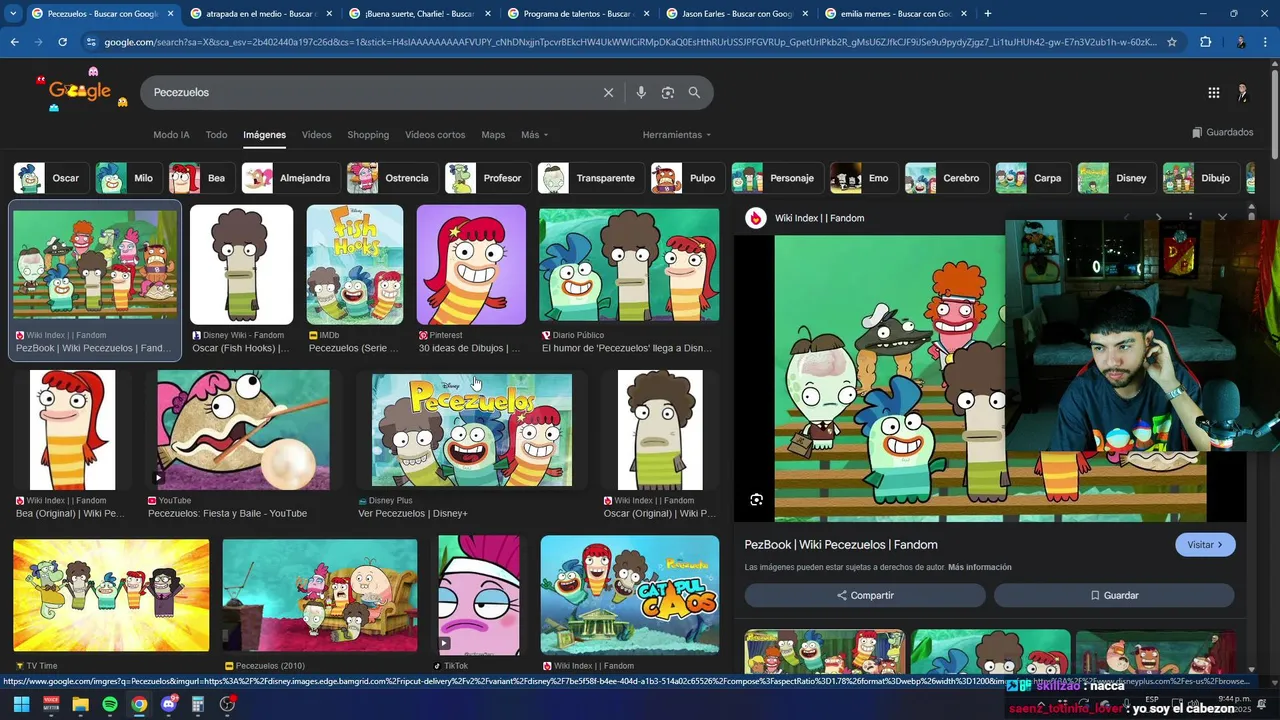Expand the Más dropdown
This screenshot has height=720, width=1280.
(534, 135)
